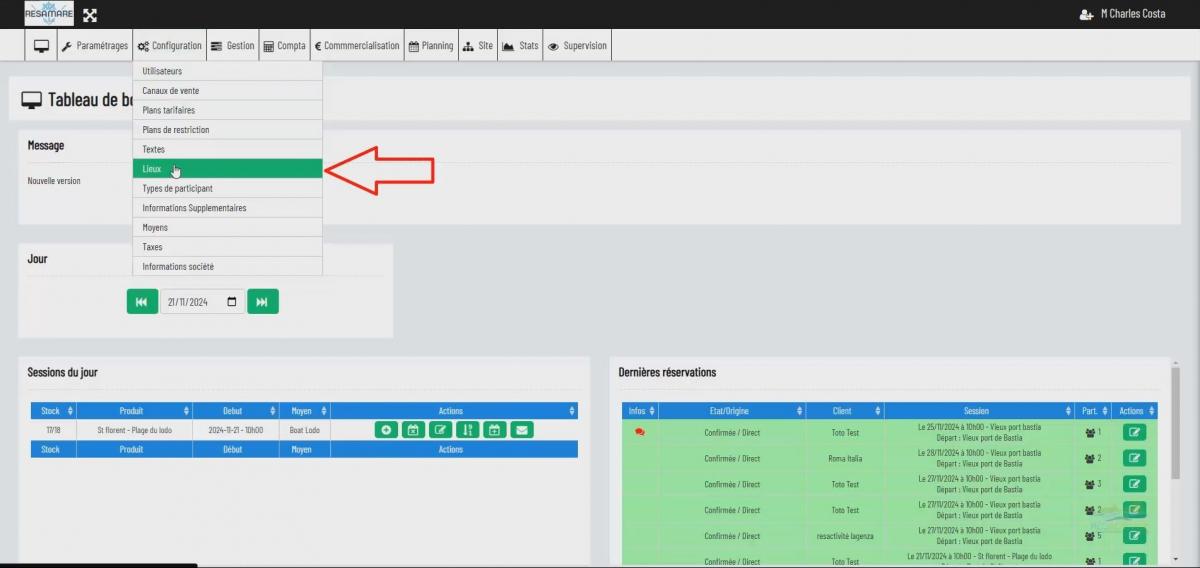The image size is (1200, 568).
Task: Send email with the envelope session icon
Action: tap(521, 430)
